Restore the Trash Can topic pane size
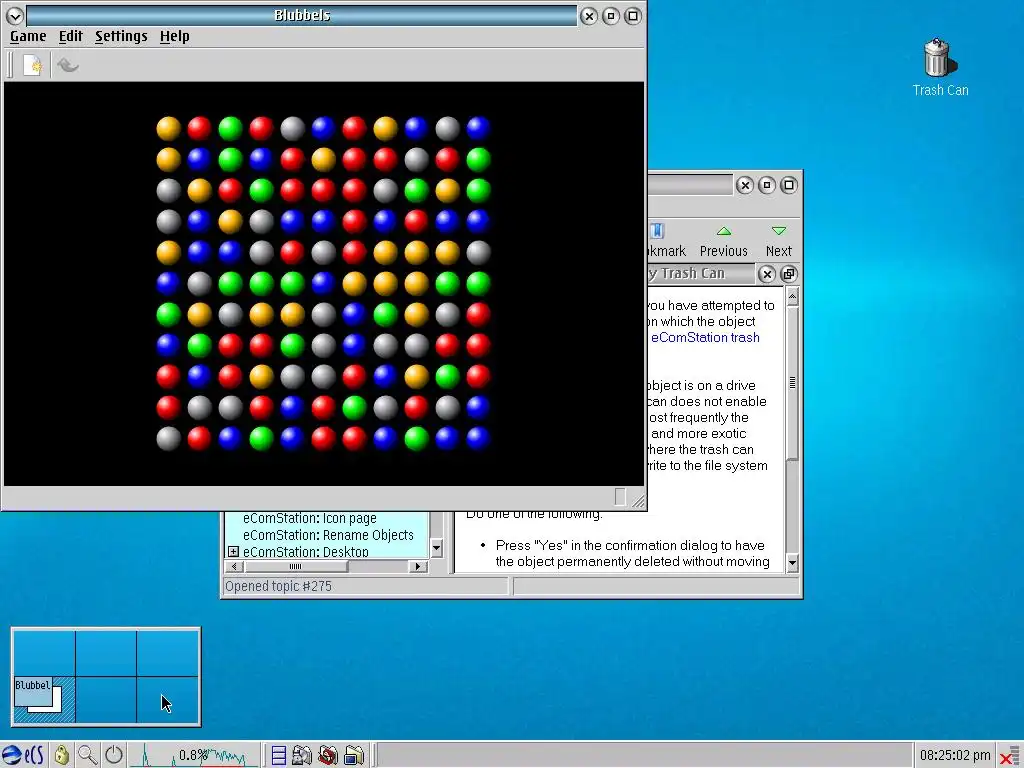 (x=788, y=274)
